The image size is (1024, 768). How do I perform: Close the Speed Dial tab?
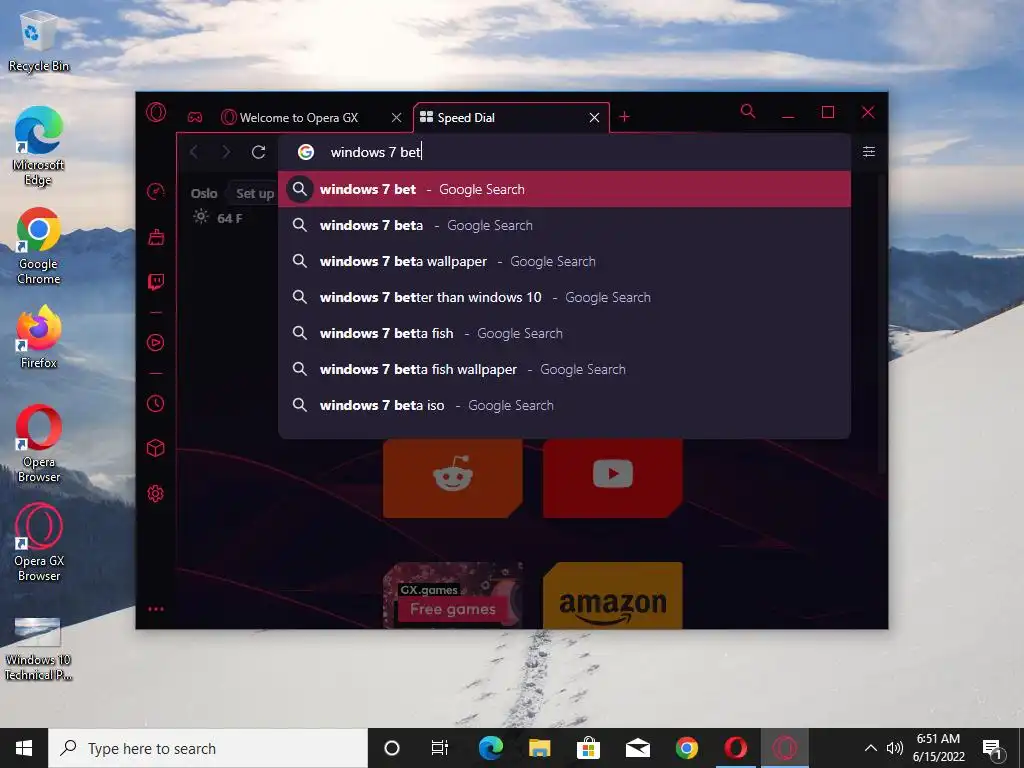pyautogui.click(x=594, y=118)
